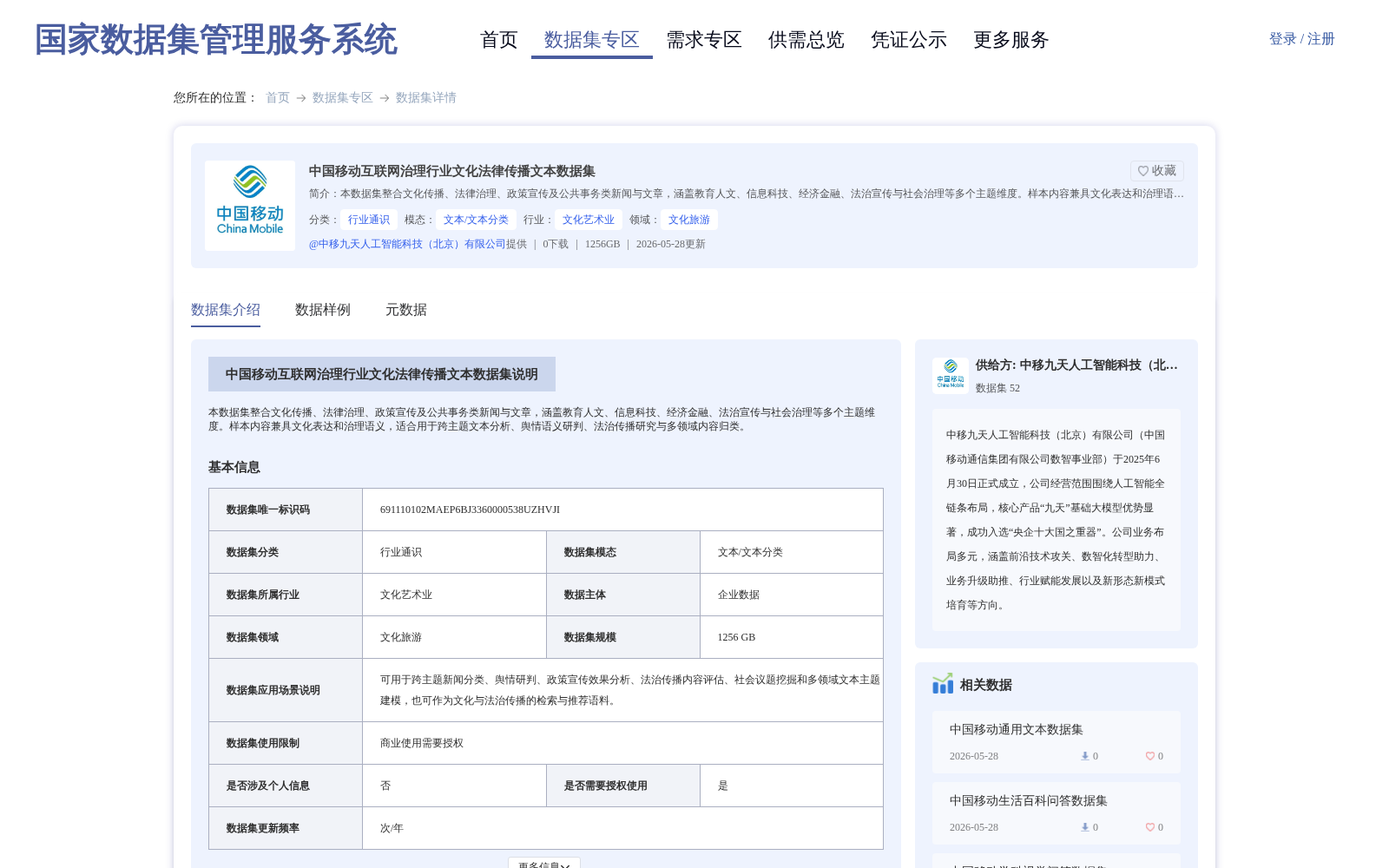Open the 需求专区 navigation item
The height and width of the screenshot is (868, 1389).
click(x=704, y=40)
